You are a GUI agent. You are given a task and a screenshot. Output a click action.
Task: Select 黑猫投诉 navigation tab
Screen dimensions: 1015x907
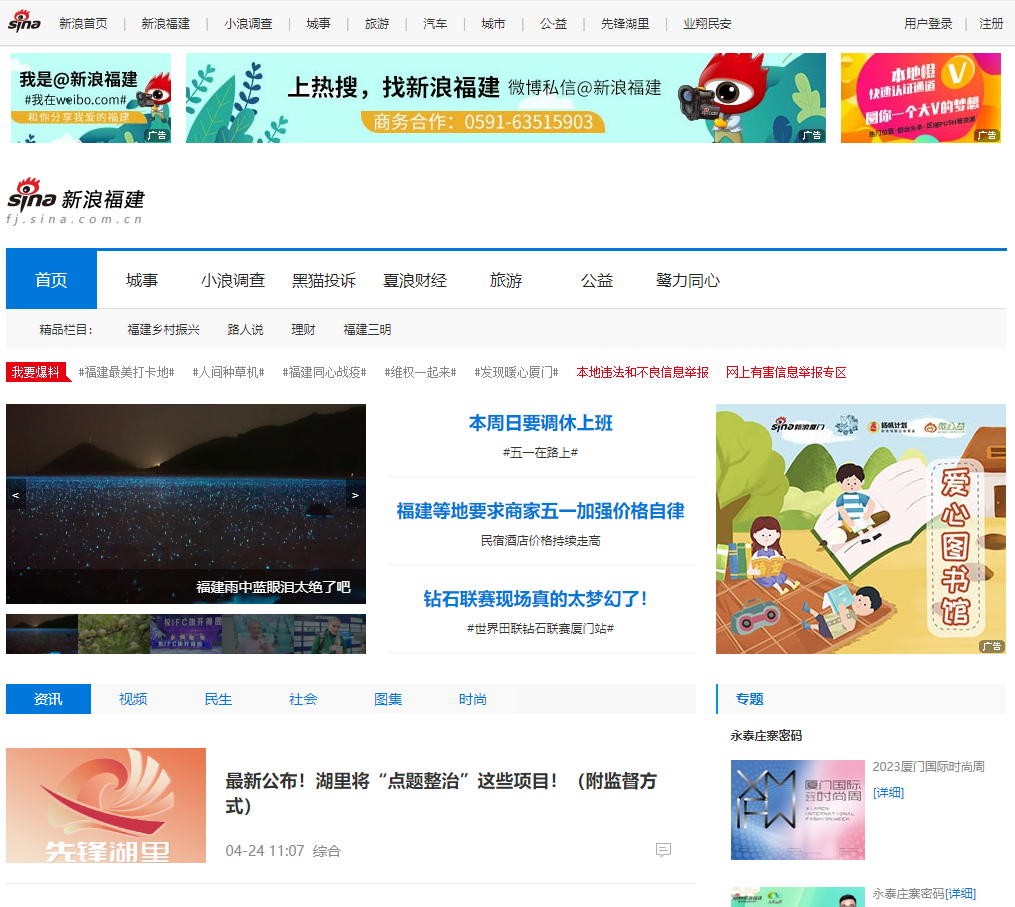point(324,280)
